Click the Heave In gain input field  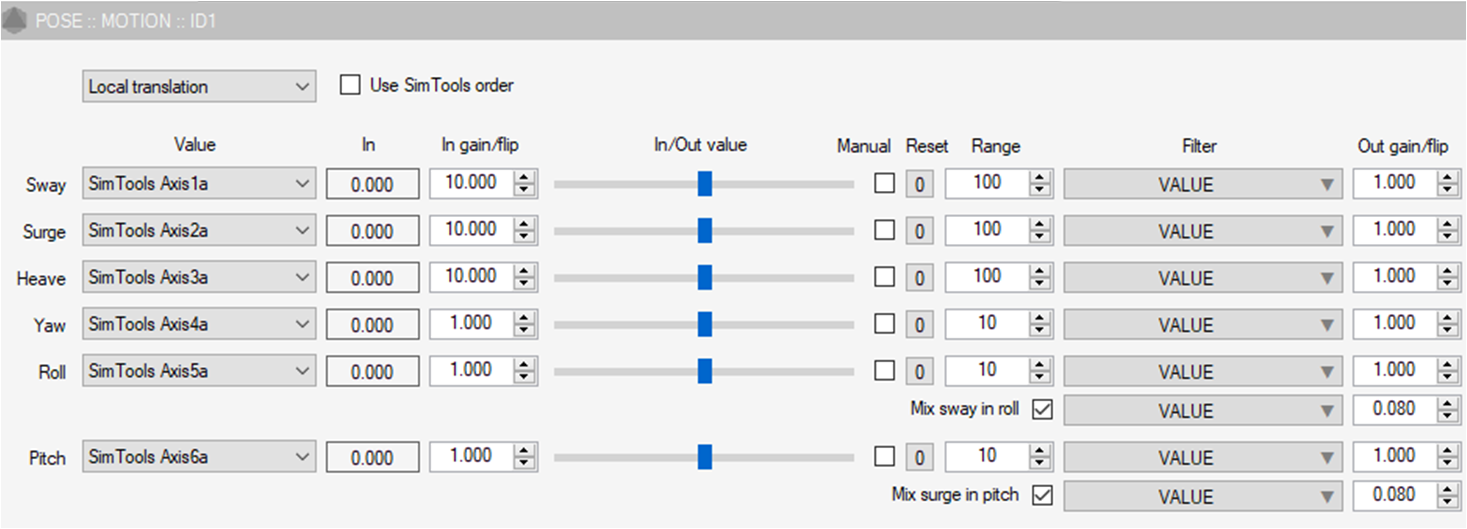471,277
